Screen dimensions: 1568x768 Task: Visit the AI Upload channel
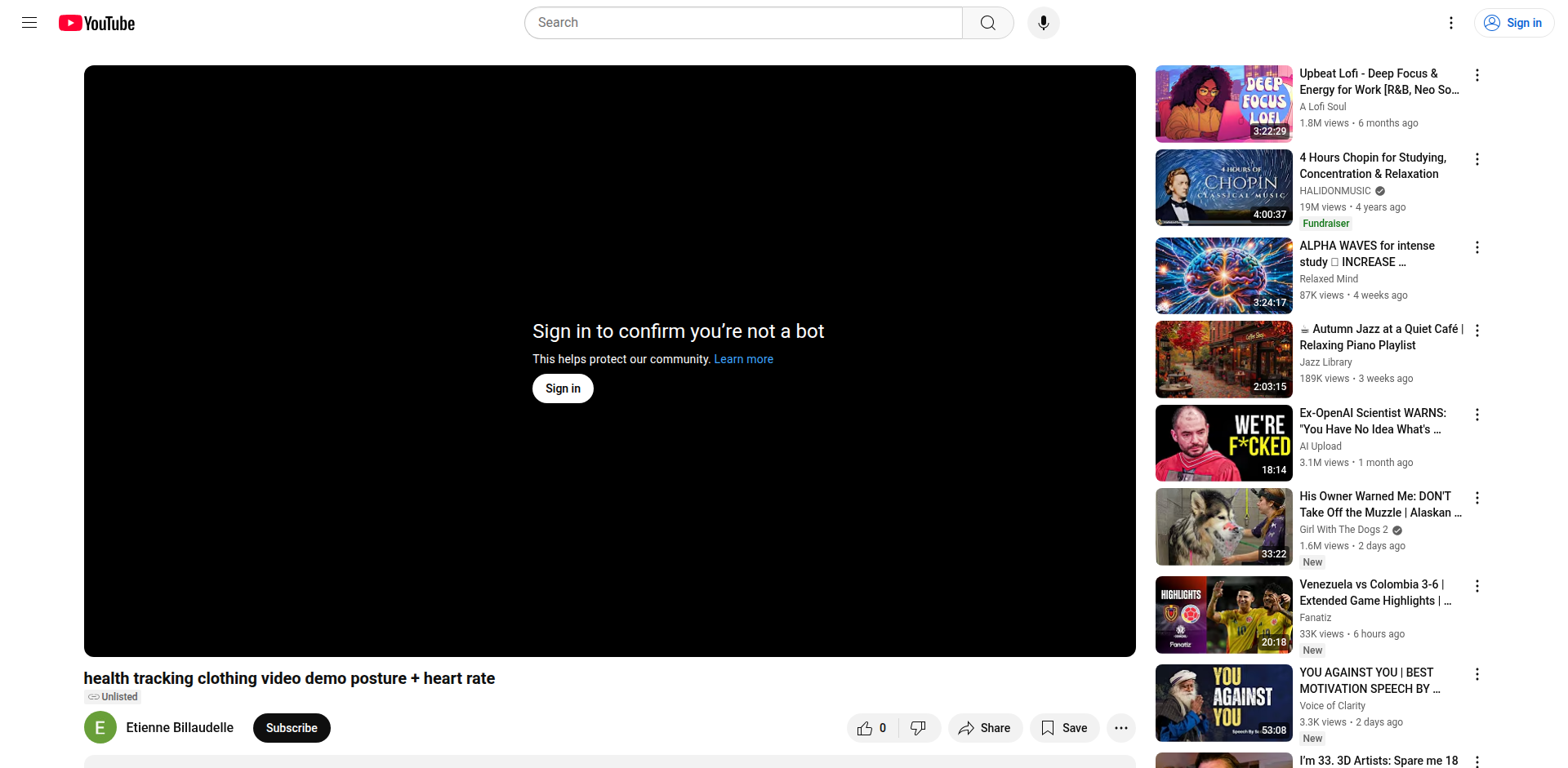1321,446
